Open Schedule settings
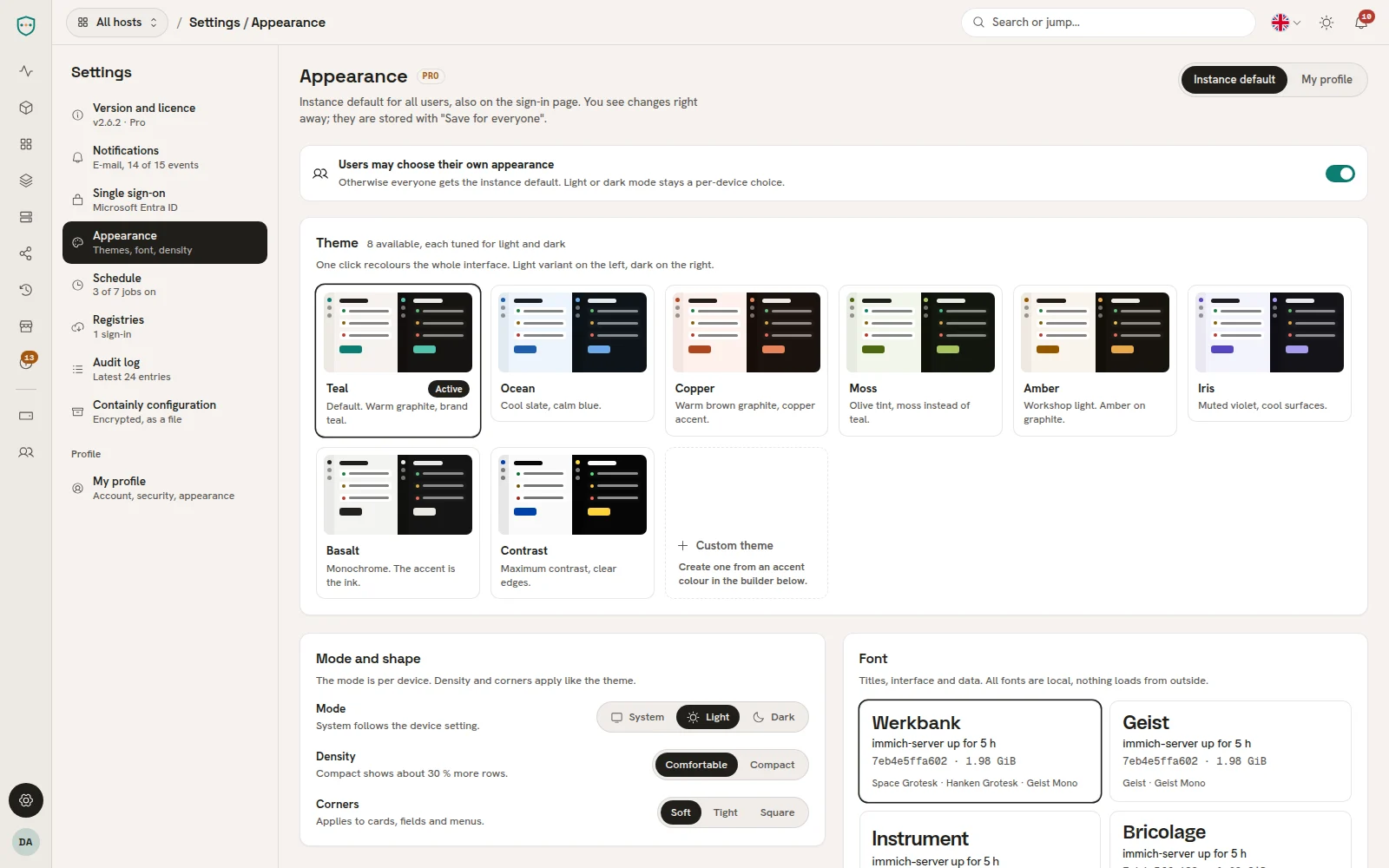Viewport: 1389px width, 868px height. click(x=165, y=285)
